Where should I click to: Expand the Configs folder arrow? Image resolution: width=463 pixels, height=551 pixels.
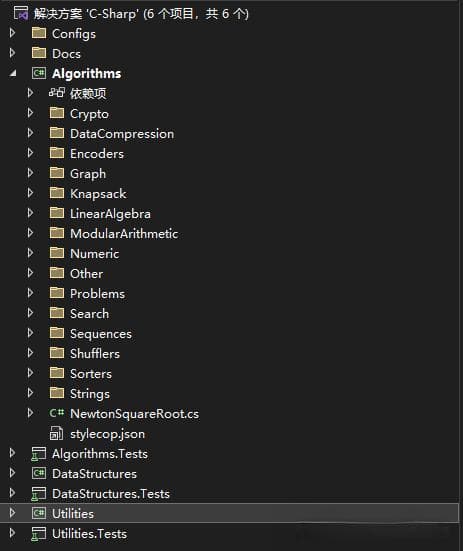(12, 33)
